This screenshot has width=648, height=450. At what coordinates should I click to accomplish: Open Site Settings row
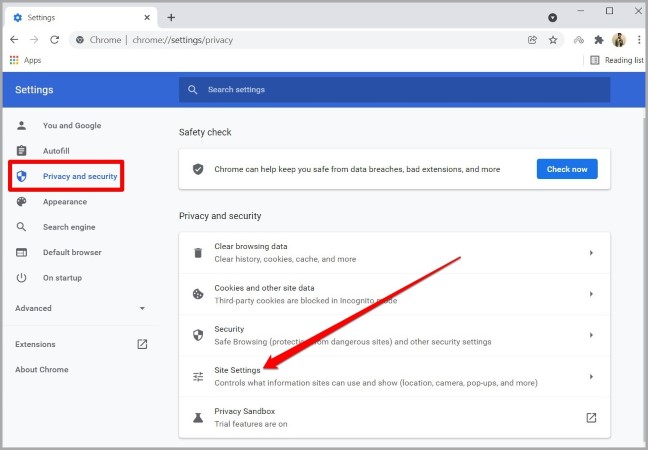[394, 376]
